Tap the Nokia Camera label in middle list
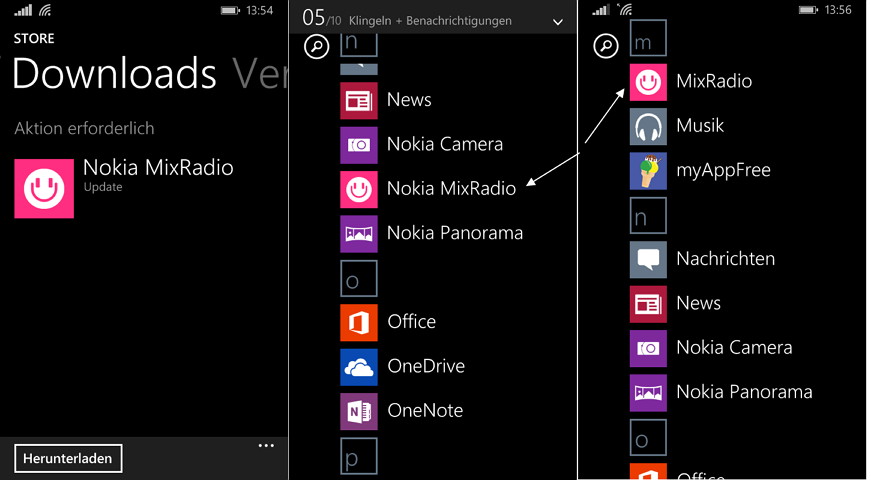 pos(445,144)
